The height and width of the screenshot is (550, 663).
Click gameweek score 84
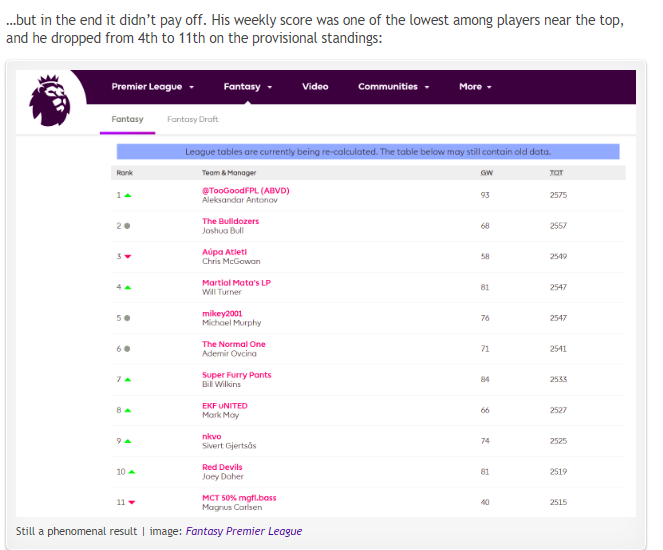[485, 380]
